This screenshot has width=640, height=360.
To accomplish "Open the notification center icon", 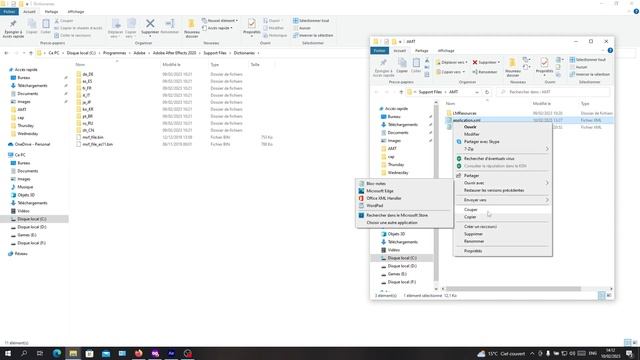I will tap(629, 353).
